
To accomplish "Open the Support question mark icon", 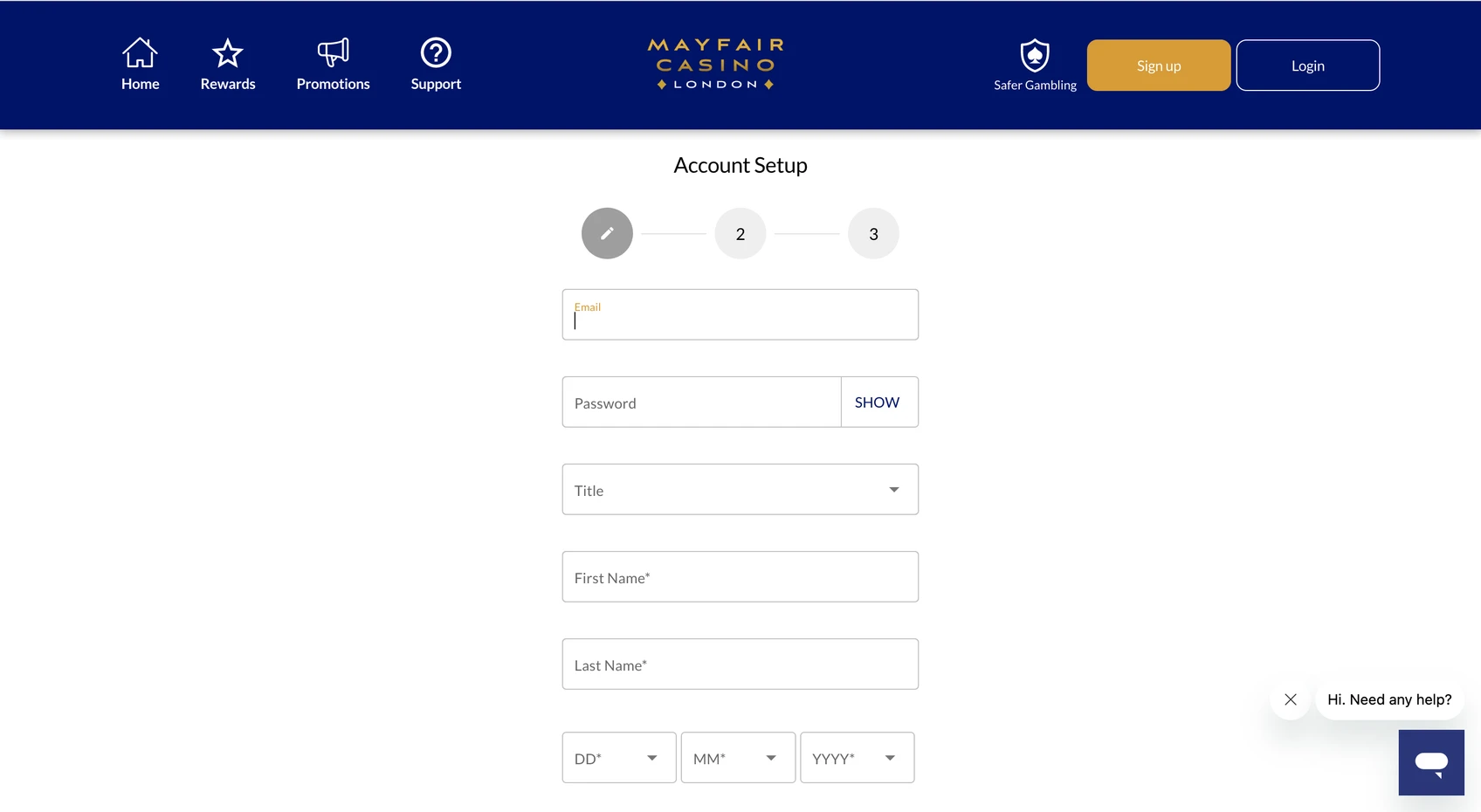I will pos(436,52).
